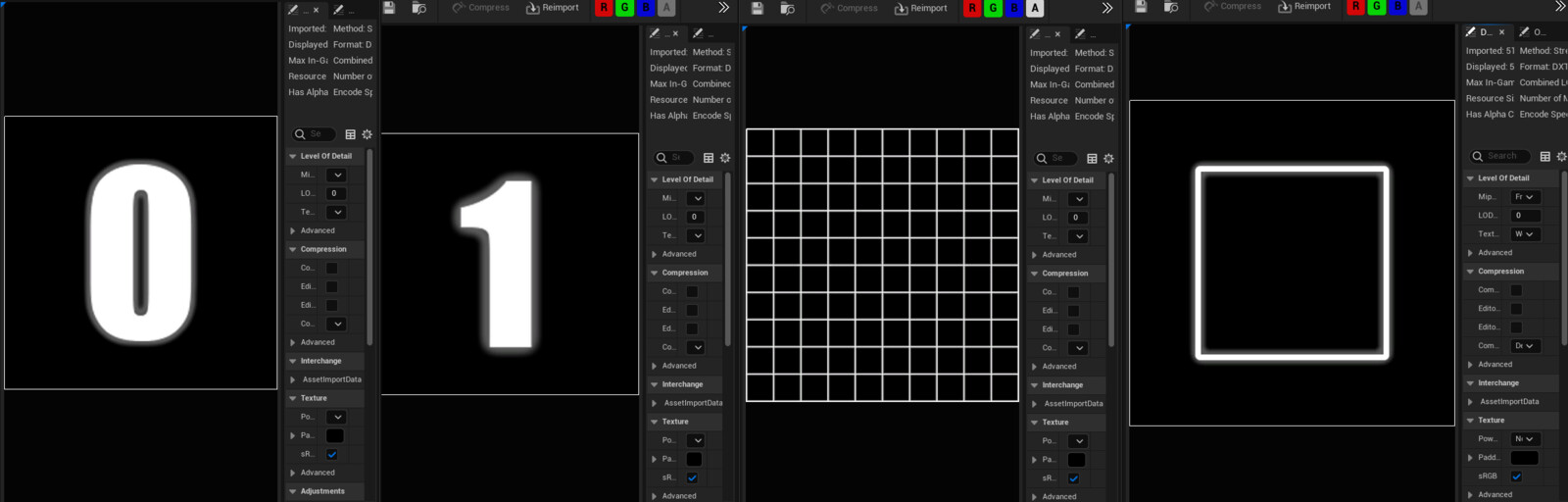Screen dimensions: 1568x502
Task: Click Save icon above the digit 1 preview
Action: [389, 8]
